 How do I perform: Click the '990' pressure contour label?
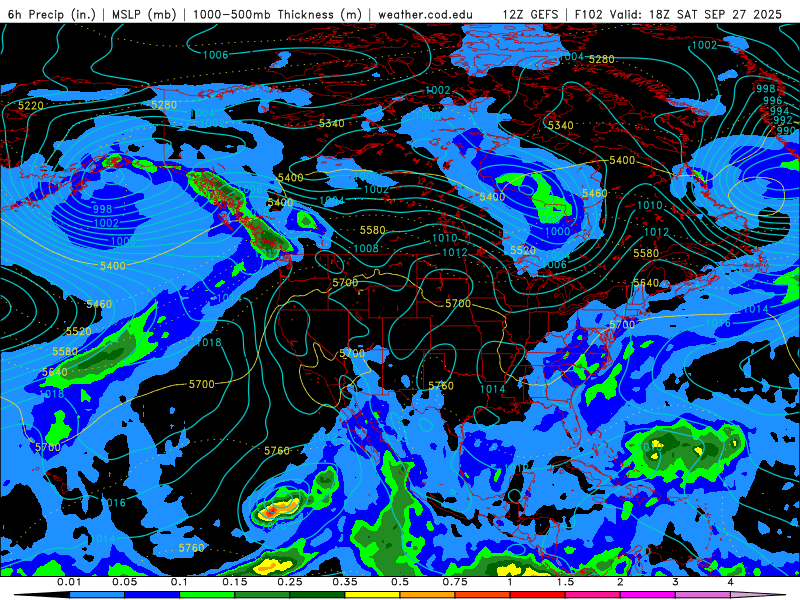point(786,130)
